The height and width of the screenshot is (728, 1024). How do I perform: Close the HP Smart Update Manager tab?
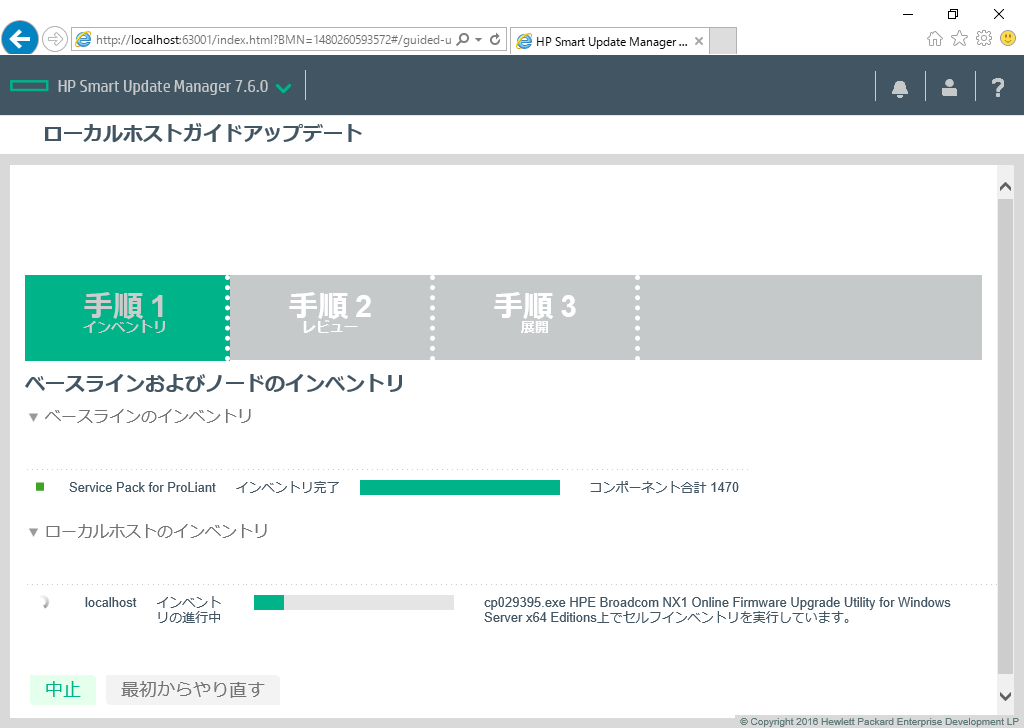(699, 41)
